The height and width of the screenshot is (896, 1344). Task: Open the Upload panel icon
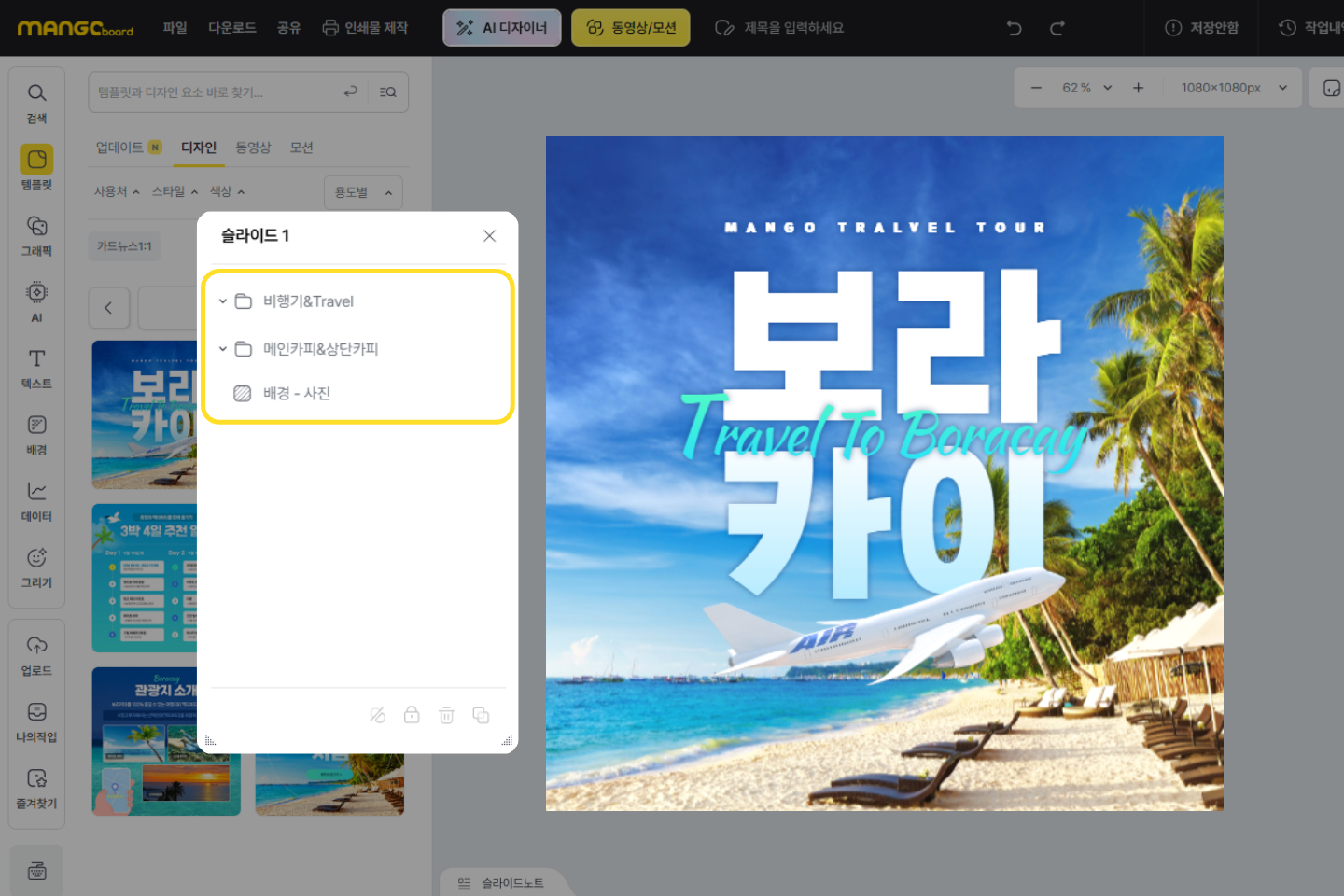[36, 655]
